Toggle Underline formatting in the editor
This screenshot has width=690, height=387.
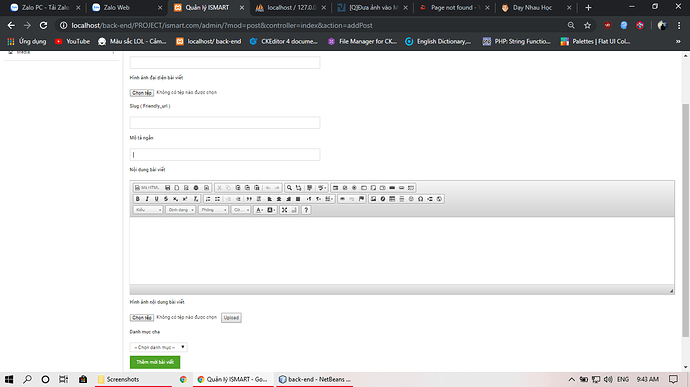[x=156, y=199]
